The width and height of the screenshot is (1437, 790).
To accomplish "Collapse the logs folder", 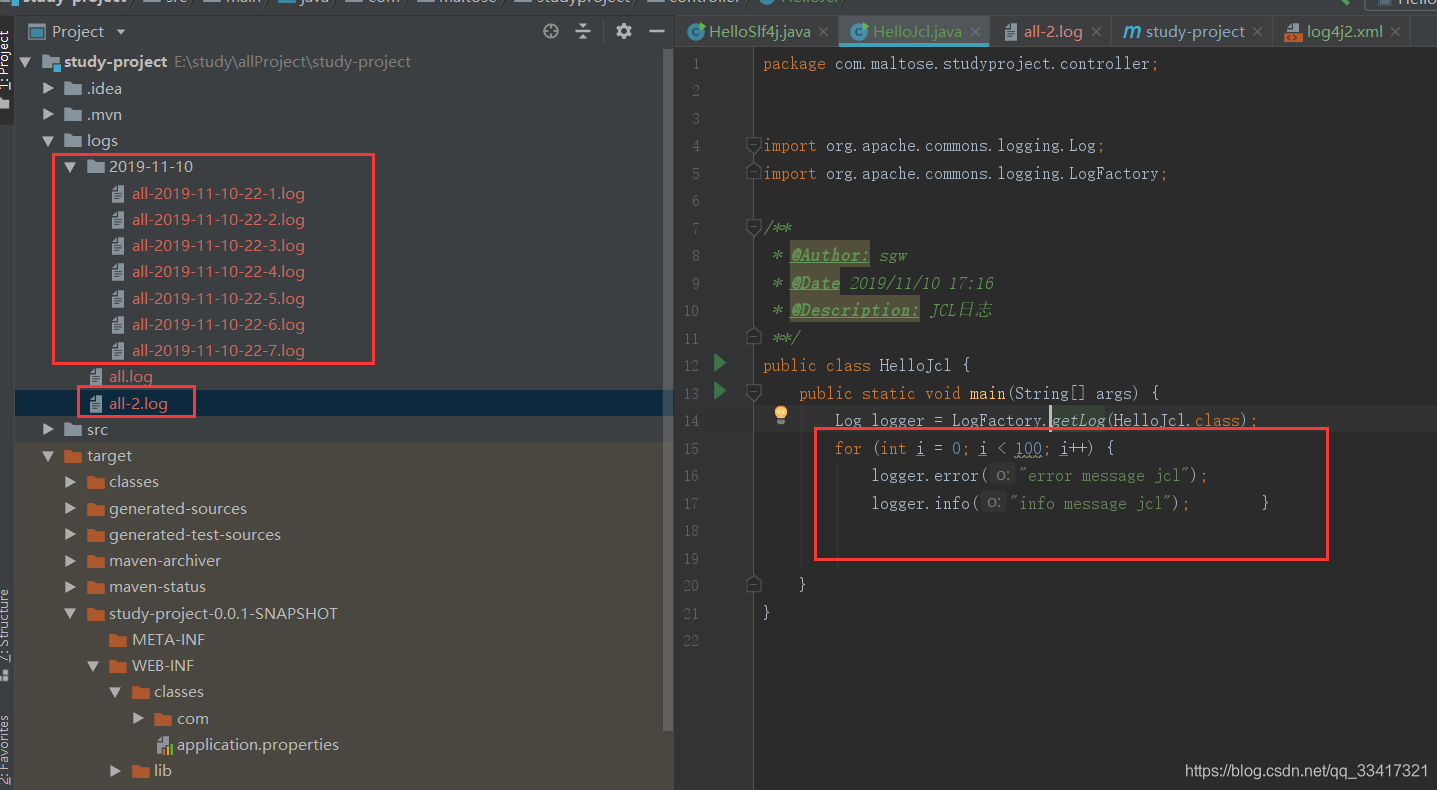I will 48,141.
